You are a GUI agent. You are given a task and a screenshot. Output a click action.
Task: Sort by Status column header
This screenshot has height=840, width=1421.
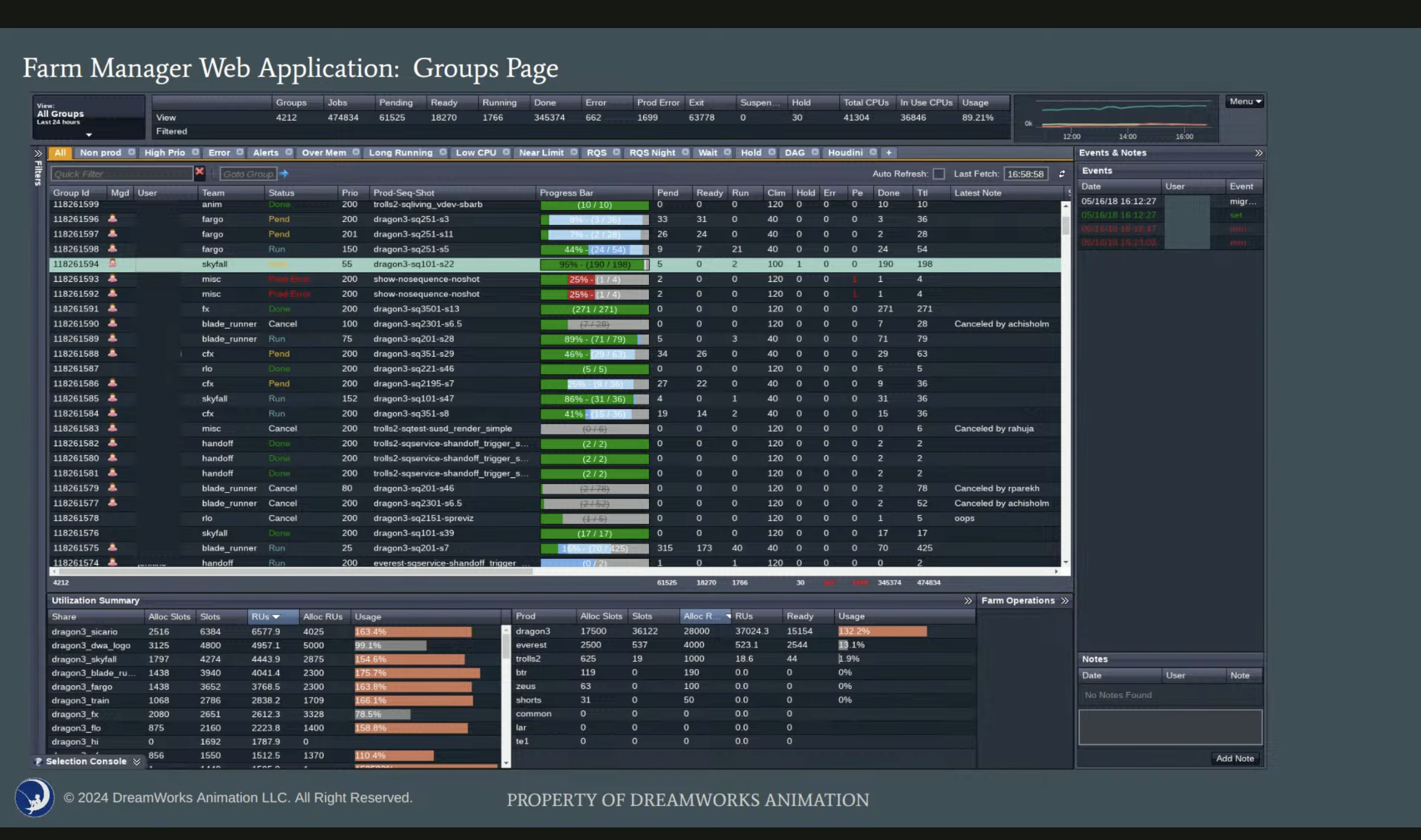[x=301, y=192]
